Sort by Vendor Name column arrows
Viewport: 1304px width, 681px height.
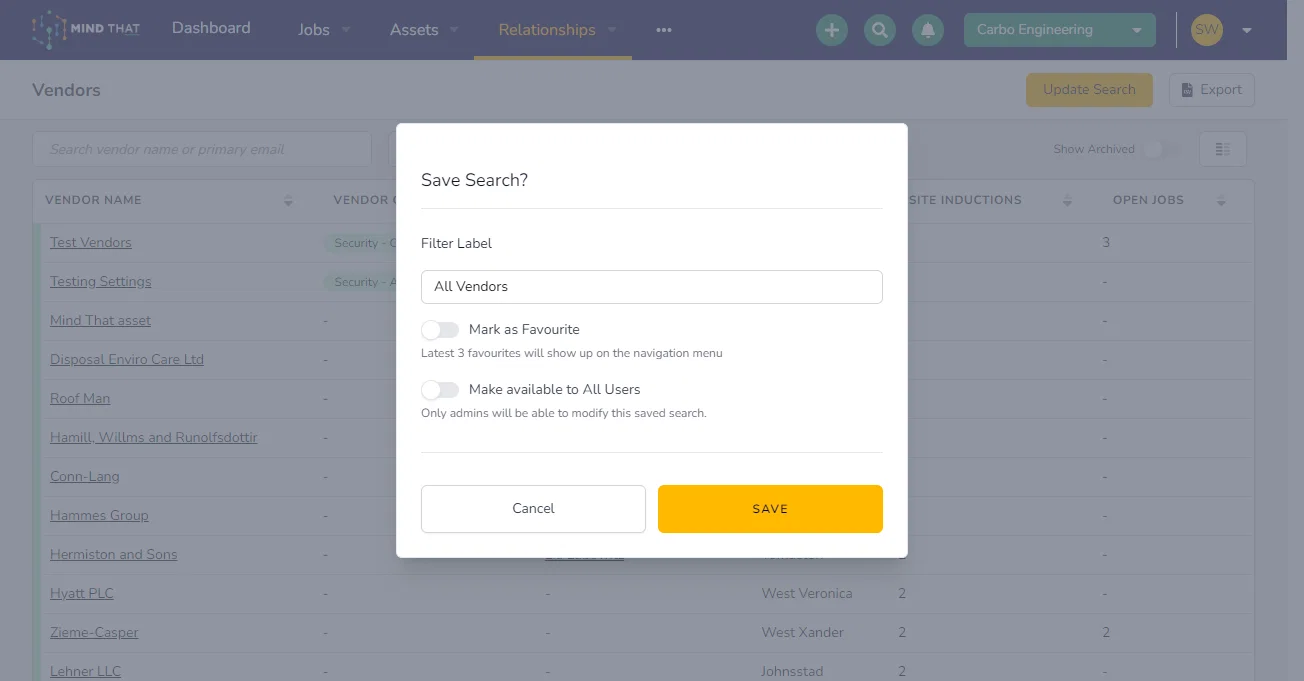click(288, 201)
